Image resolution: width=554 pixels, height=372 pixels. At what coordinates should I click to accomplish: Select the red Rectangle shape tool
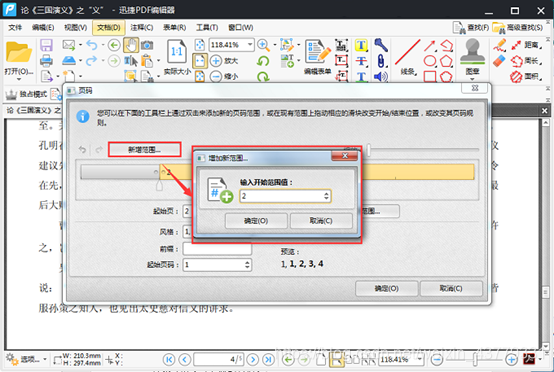pyautogui.click(x=429, y=76)
